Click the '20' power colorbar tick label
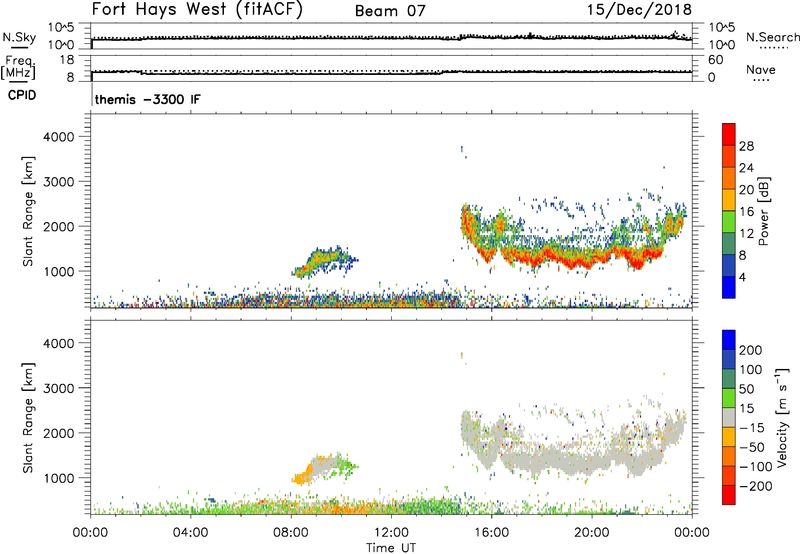 pyautogui.click(x=746, y=190)
